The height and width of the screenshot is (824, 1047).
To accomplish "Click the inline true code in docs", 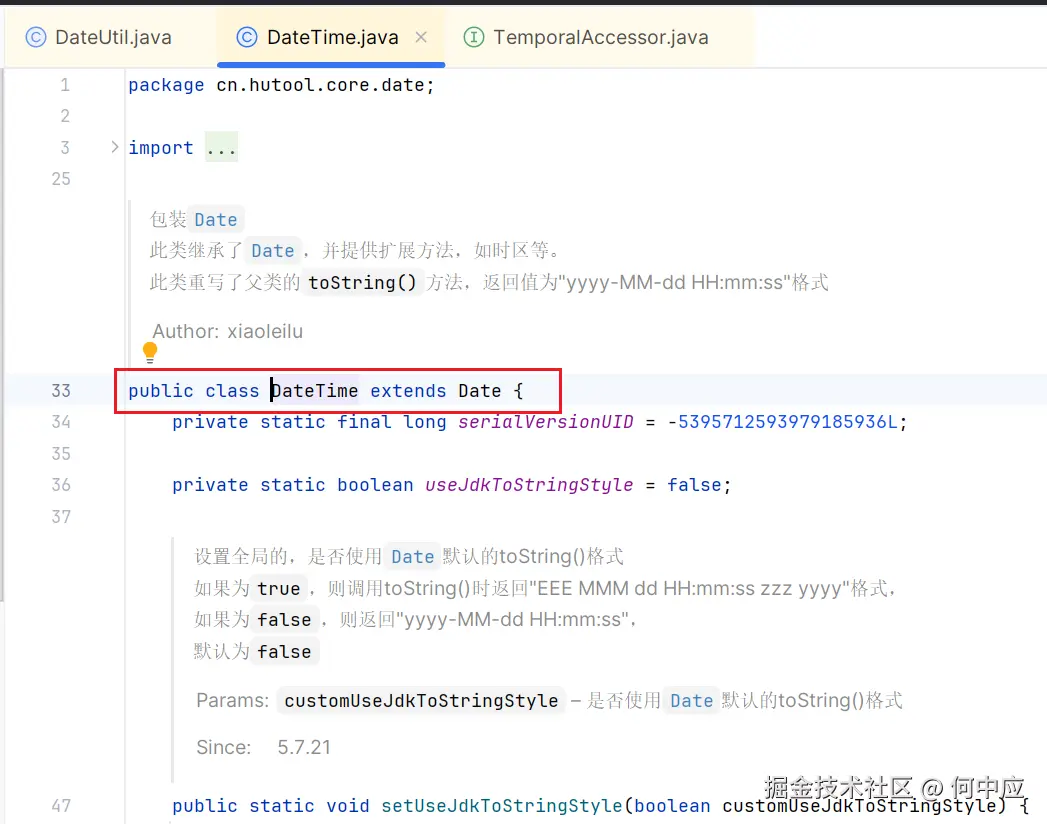I will 279,588.
